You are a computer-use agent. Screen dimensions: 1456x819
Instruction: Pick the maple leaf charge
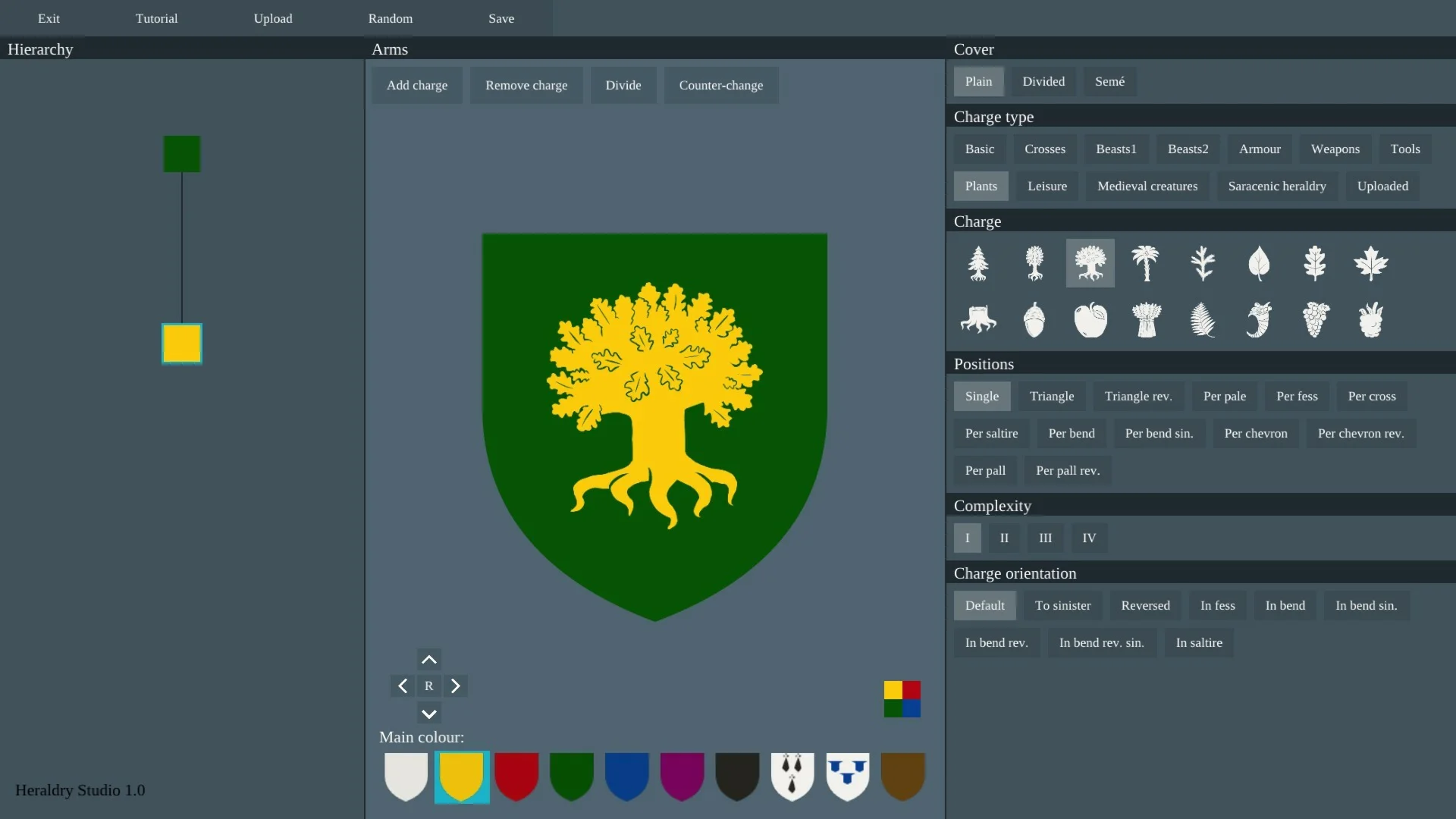1370,264
